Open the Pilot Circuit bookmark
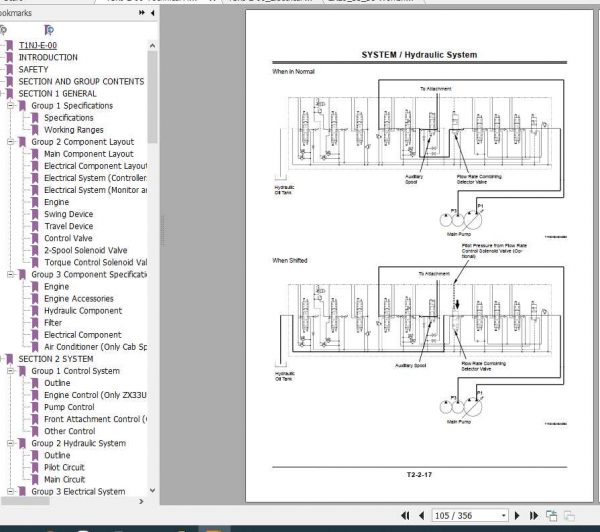 (64, 467)
